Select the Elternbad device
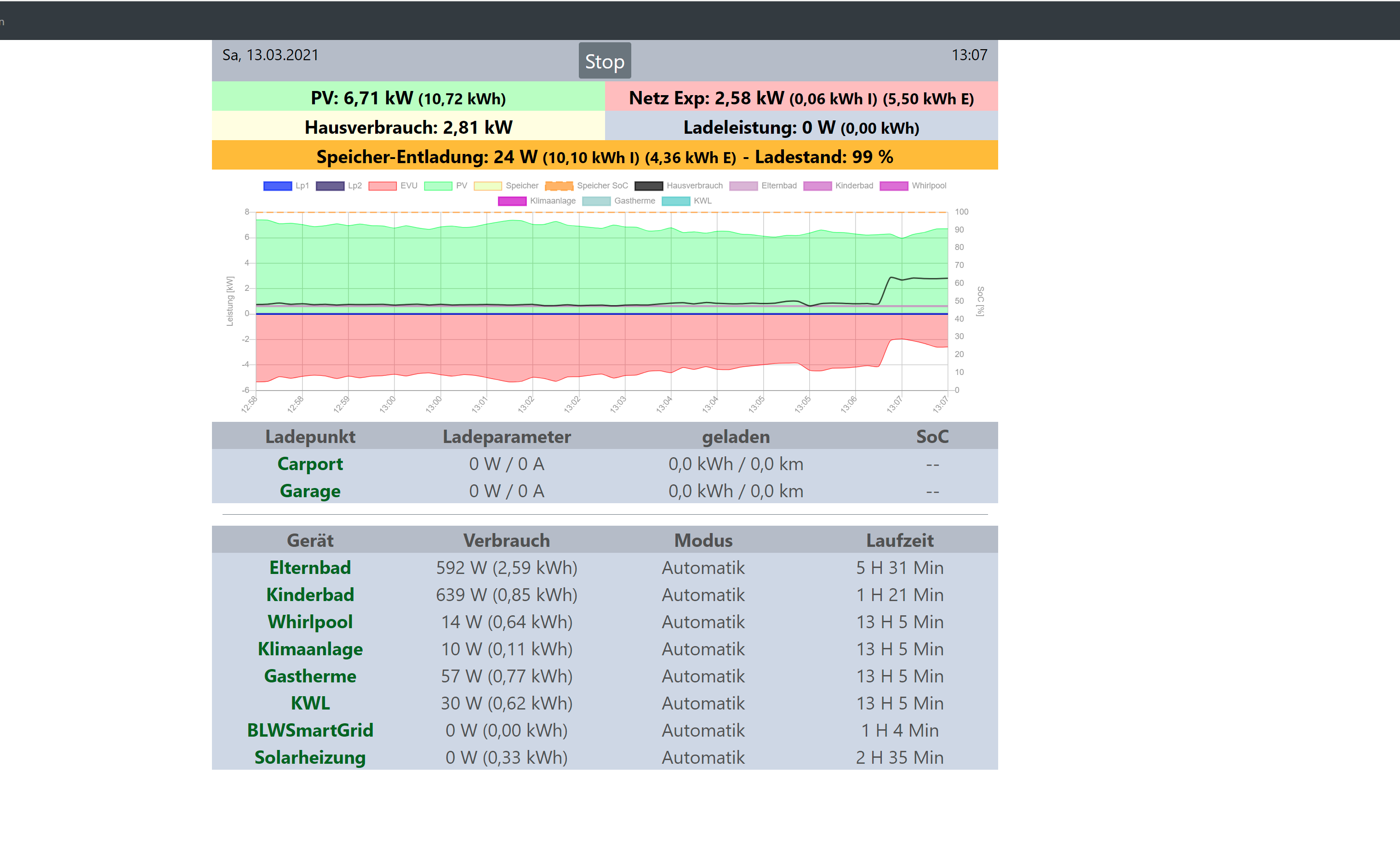Screen dimensions: 1400x863 (x=310, y=568)
